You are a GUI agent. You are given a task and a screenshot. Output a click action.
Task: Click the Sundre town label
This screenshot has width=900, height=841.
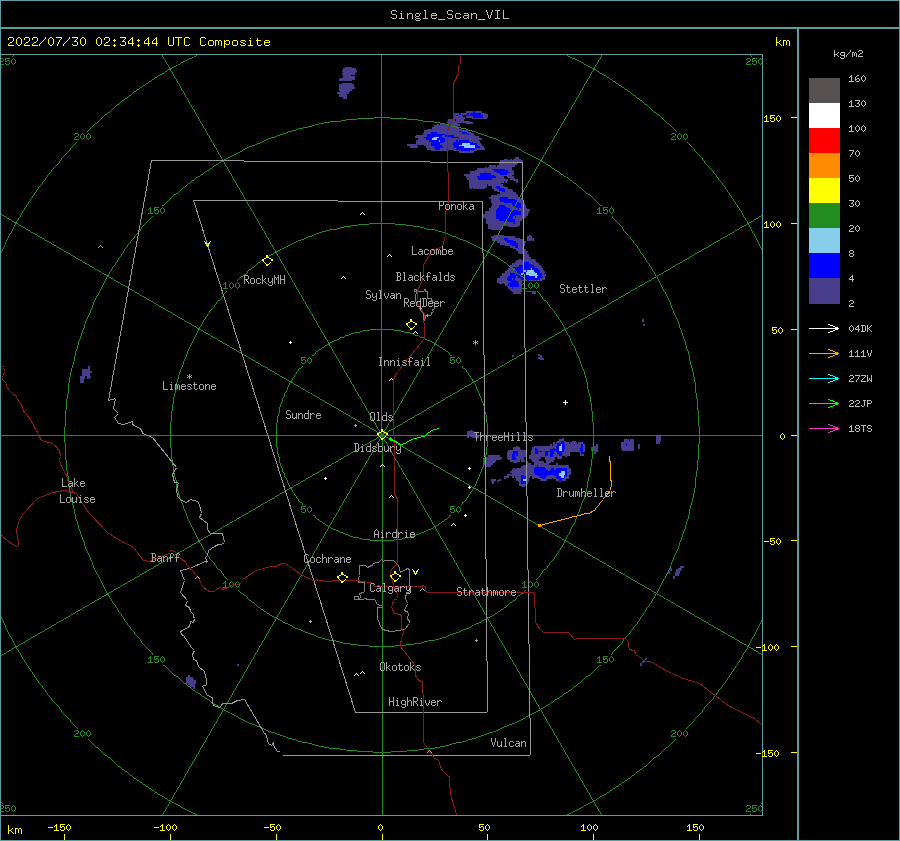pyautogui.click(x=303, y=414)
